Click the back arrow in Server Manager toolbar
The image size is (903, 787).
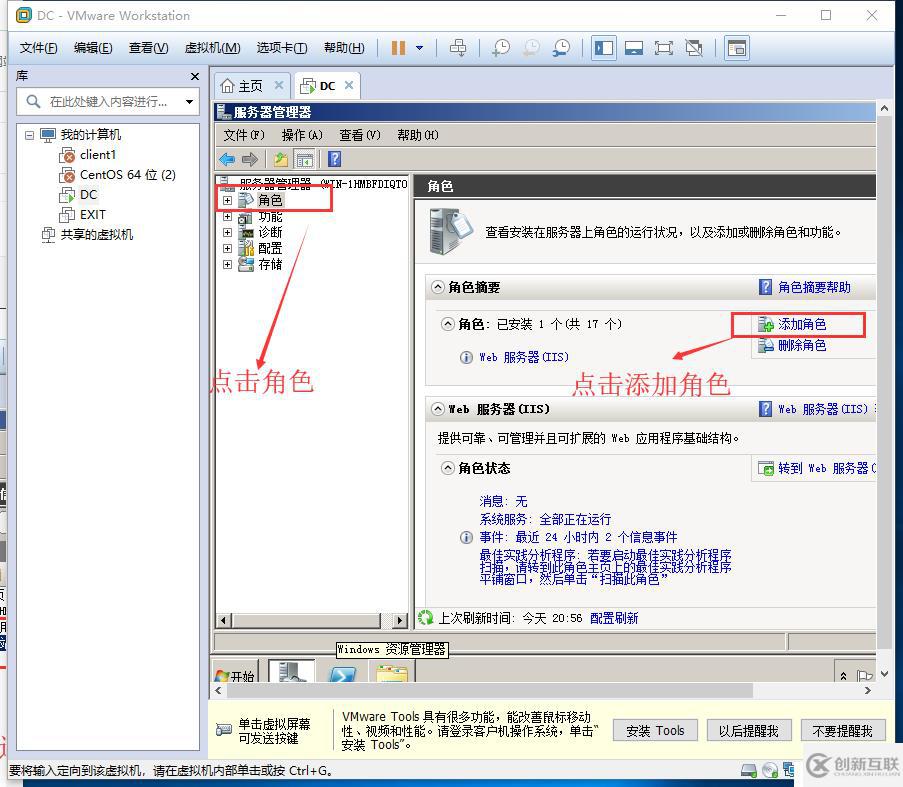[x=227, y=159]
